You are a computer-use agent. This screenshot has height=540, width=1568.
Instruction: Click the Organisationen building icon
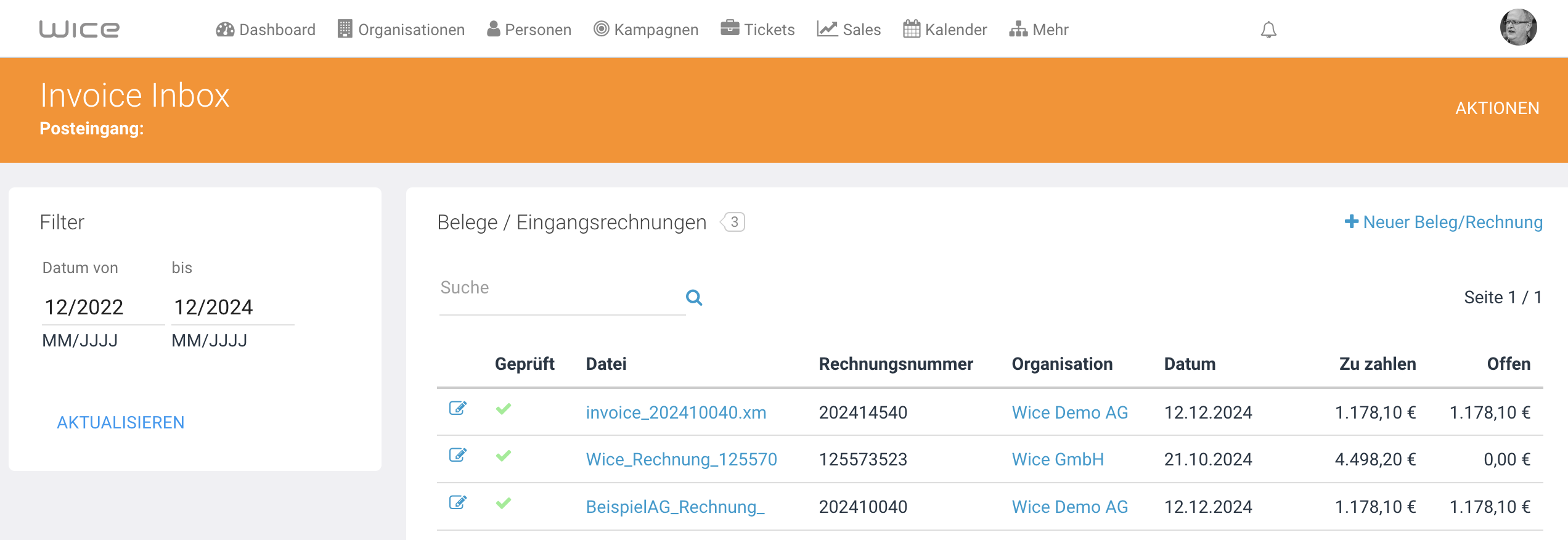point(345,29)
